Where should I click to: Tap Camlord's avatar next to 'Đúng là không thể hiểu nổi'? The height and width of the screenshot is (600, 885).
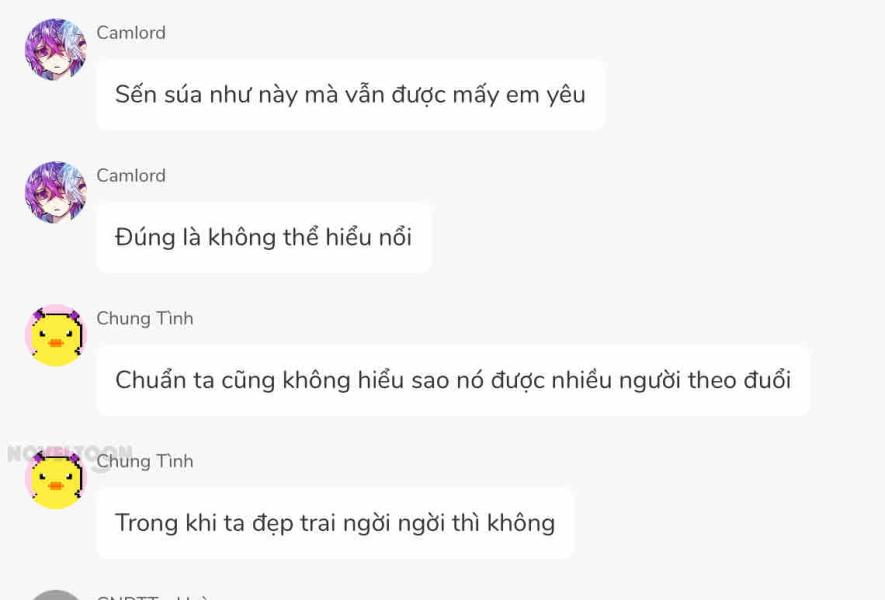[x=55, y=193]
